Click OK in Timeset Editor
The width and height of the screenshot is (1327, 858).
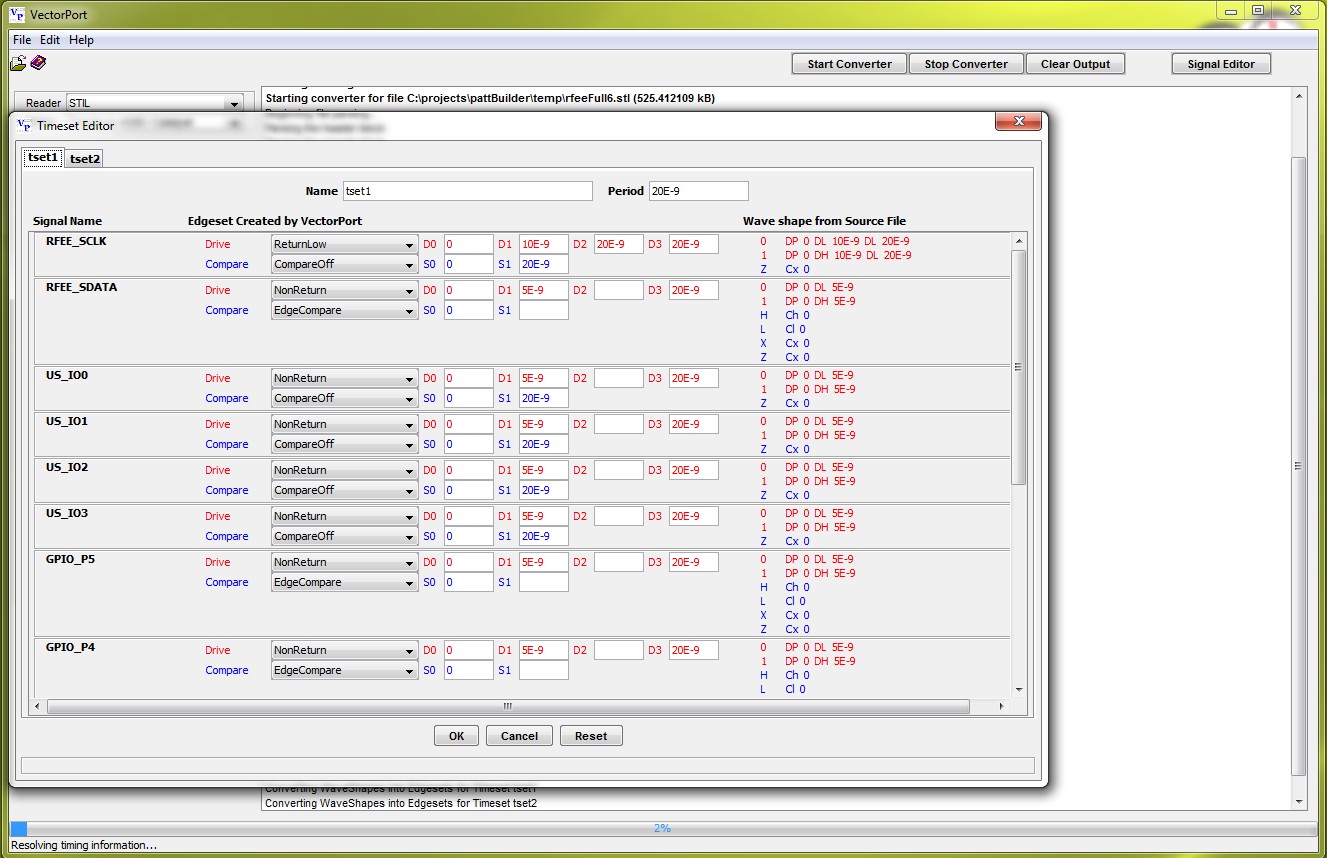456,736
